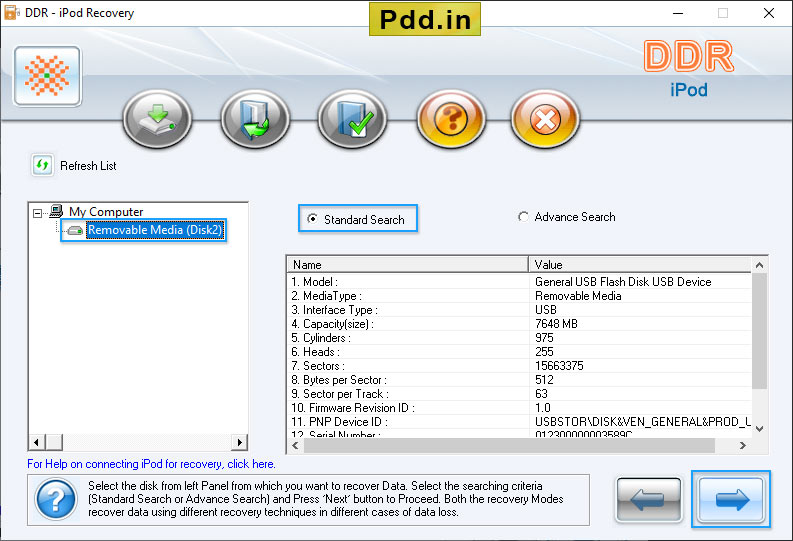Select the '6. Heads :' row
793x541 pixels.
pyautogui.click(x=519, y=352)
